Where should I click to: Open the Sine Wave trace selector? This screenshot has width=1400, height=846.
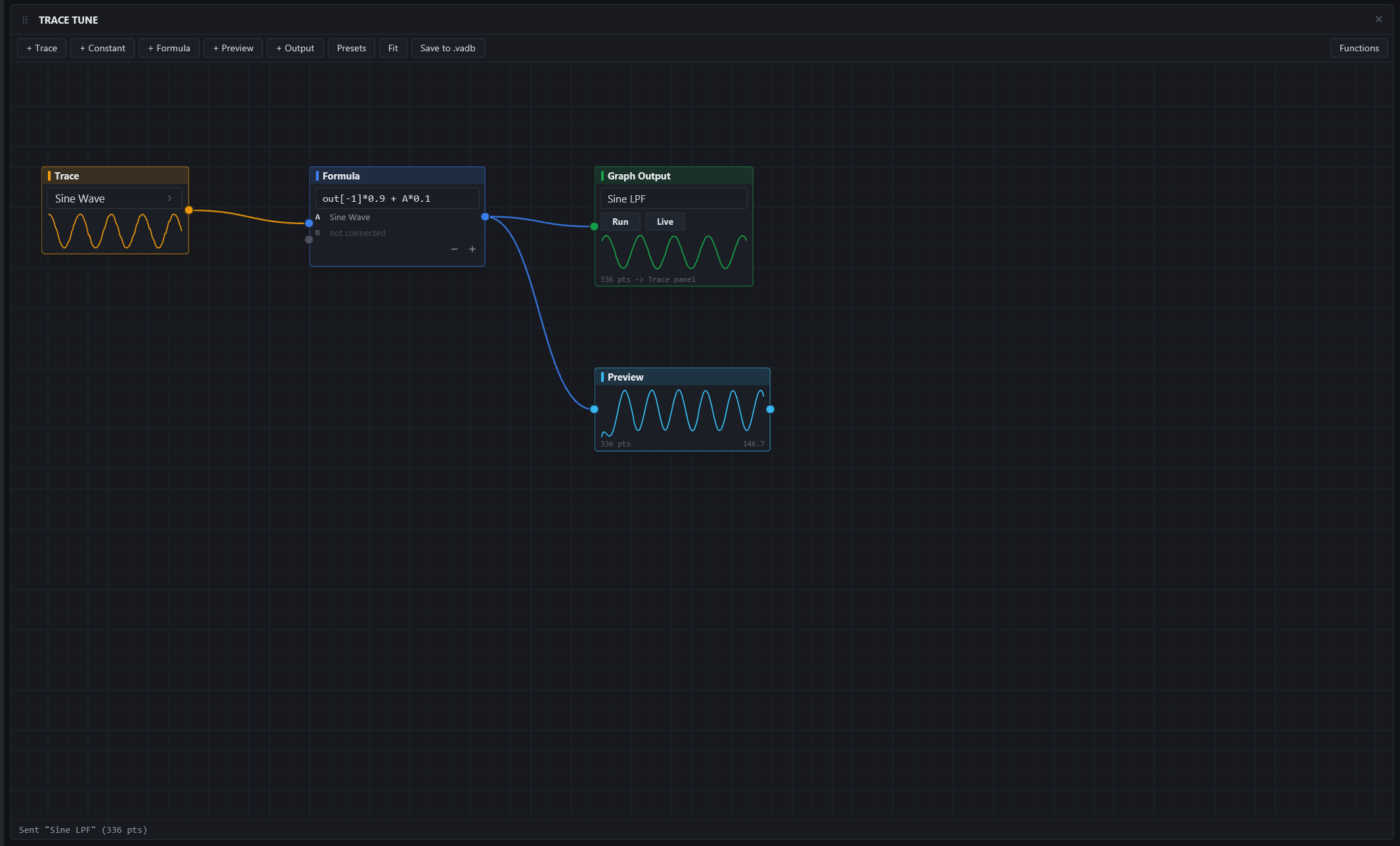click(x=115, y=199)
